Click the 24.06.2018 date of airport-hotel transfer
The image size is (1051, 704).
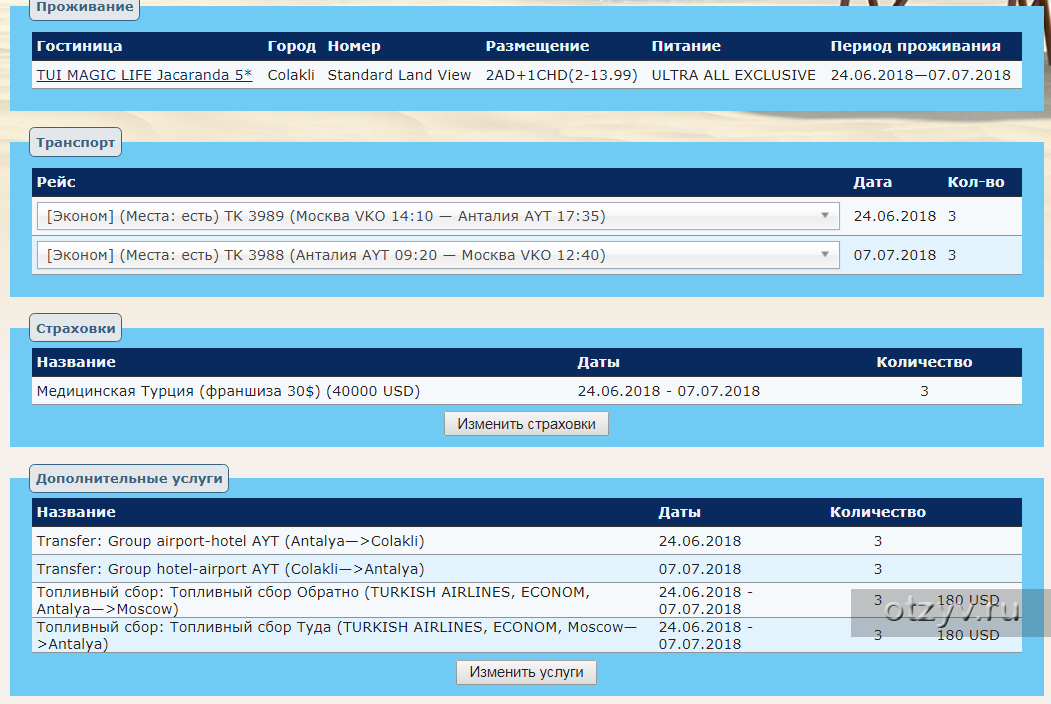click(699, 541)
